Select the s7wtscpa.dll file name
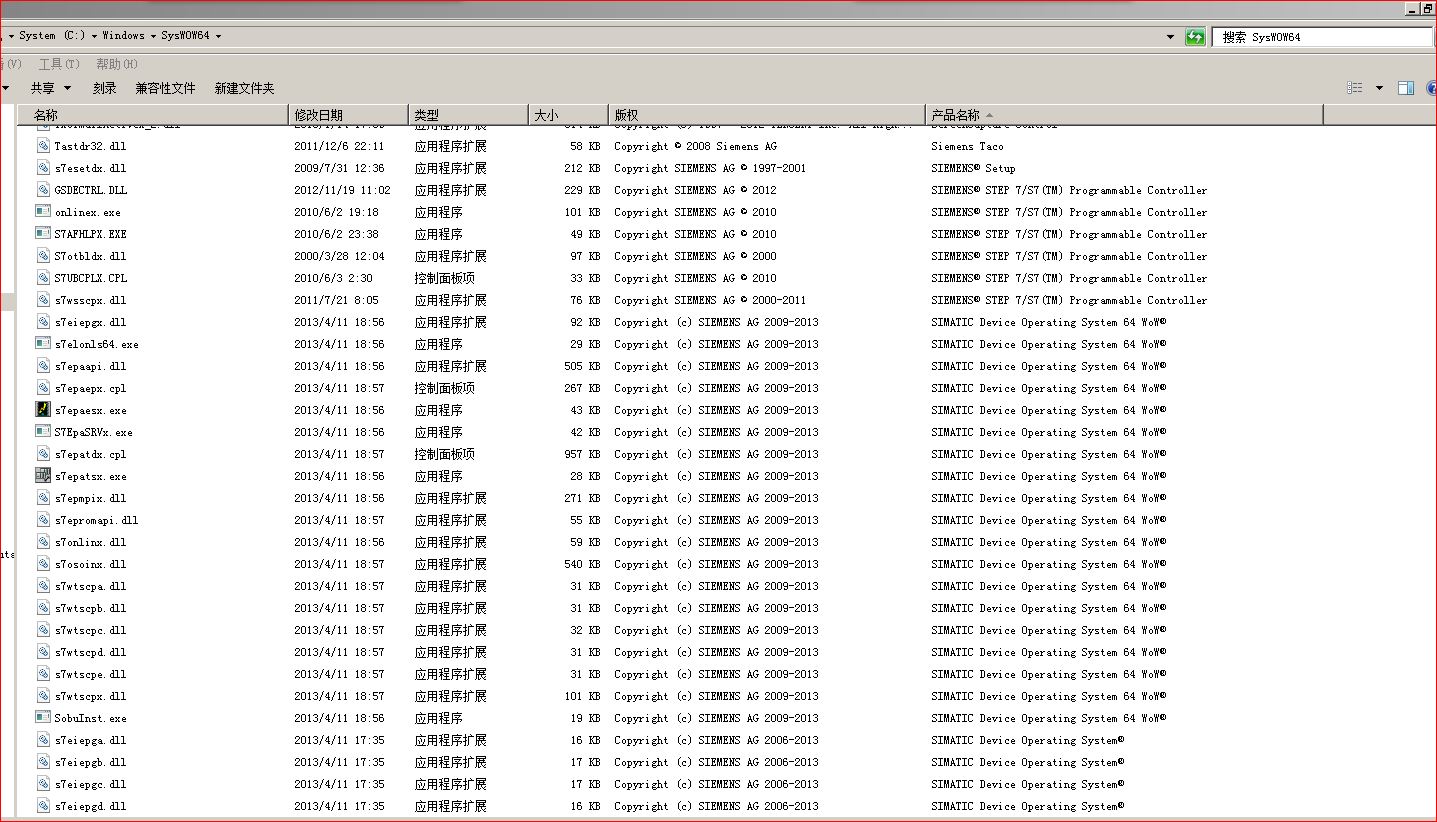Screen dimensions: 1437x822 (91, 586)
